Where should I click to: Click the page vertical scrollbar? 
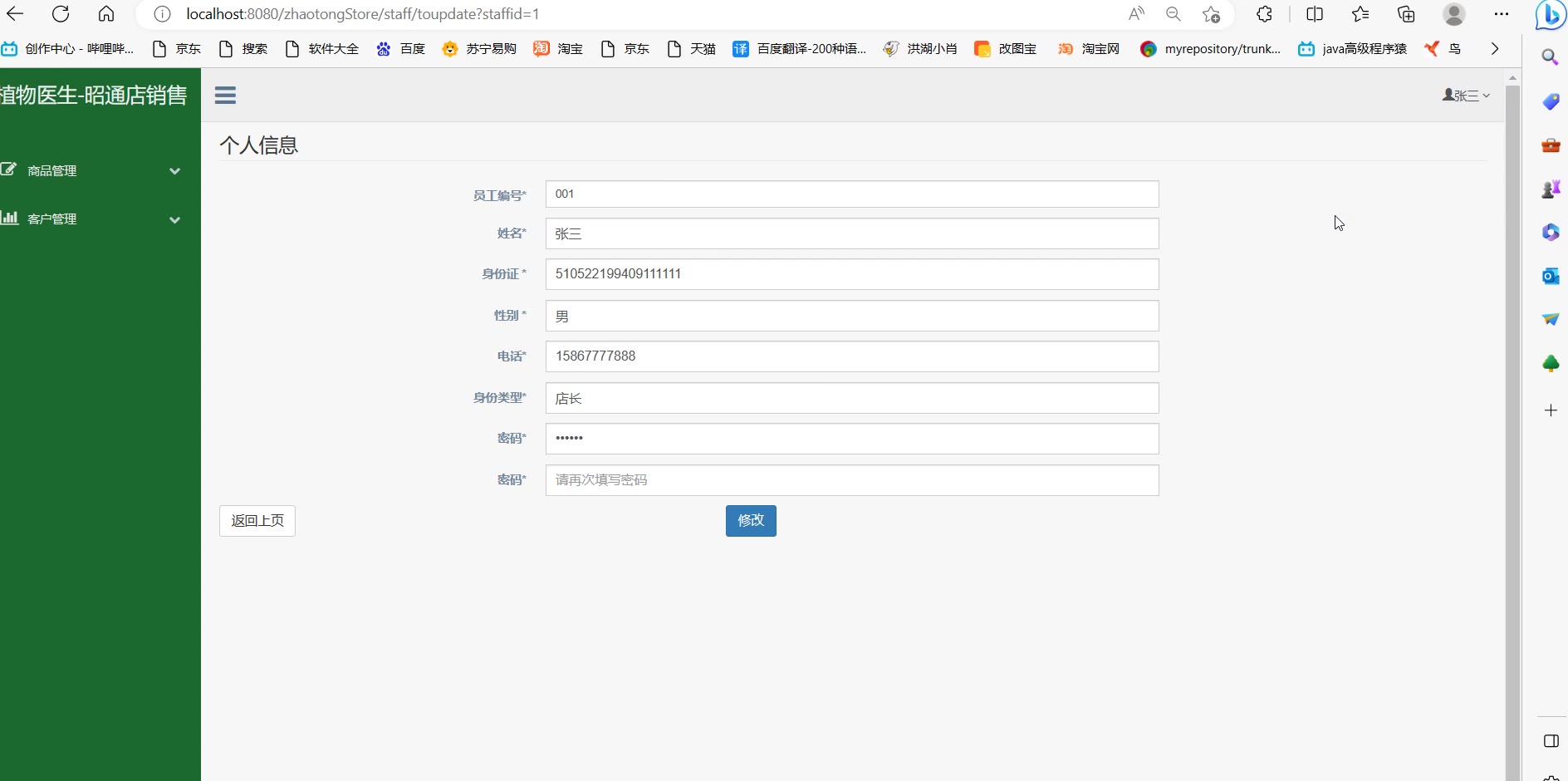click(x=1512, y=432)
